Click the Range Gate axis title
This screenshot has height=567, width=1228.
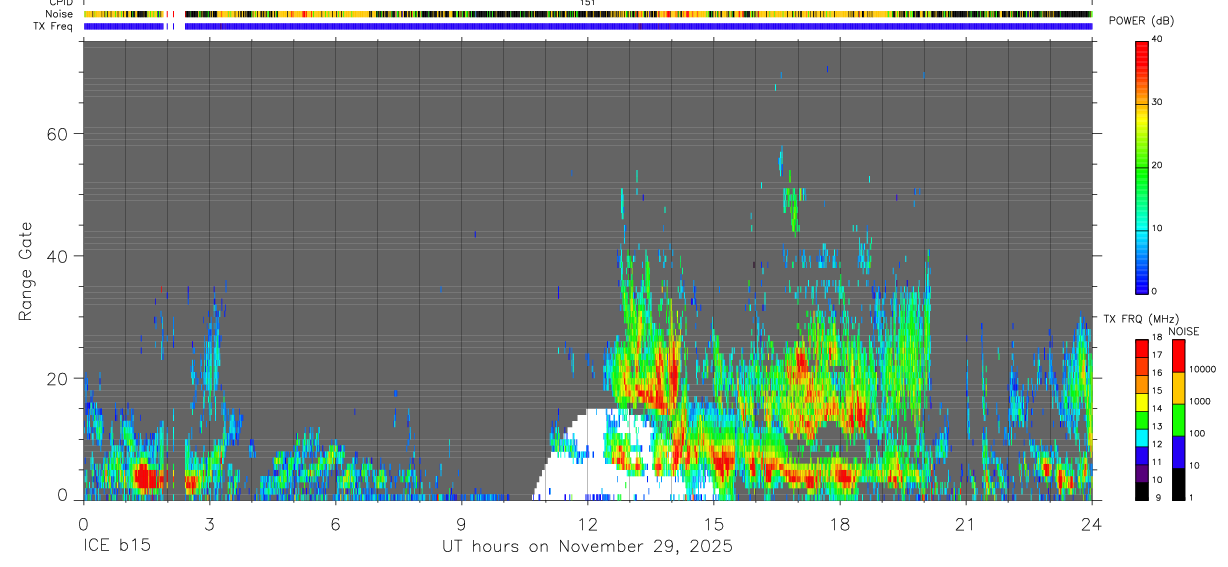26,271
